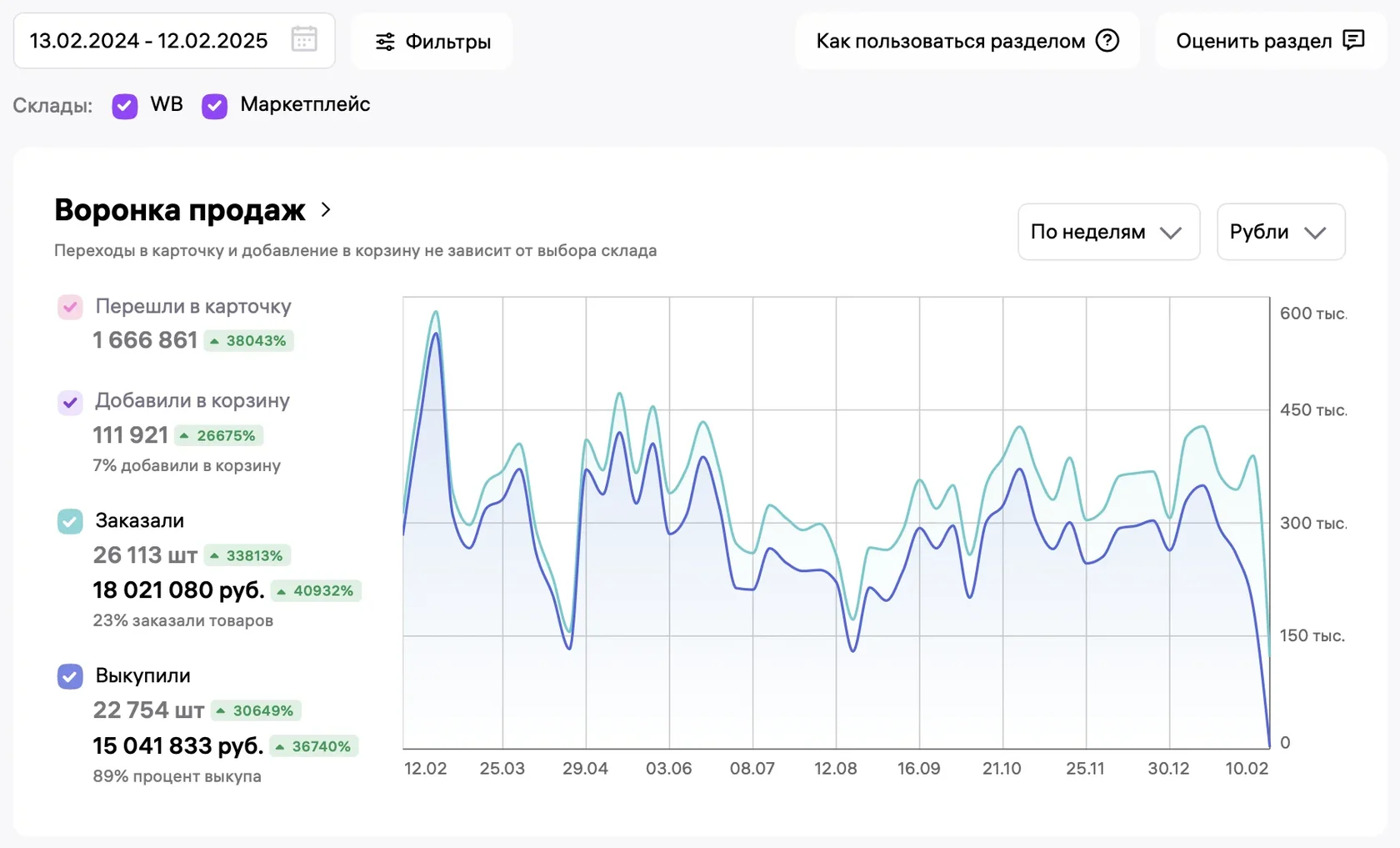Click the 600 тыс. y-axis label
Image resolution: width=1400 pixels, height=848 pixels.
tap(1313, 314)
